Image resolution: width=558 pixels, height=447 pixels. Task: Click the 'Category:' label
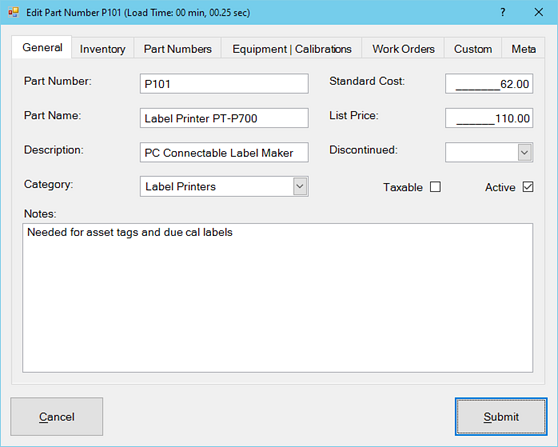click(48, 184)
